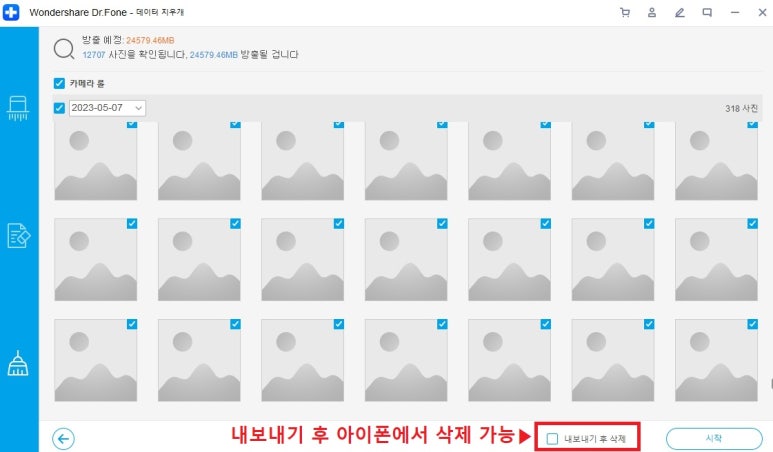Select the top erase-all-data sidebar icon
Viewport: 773px width, 452px height.
pyautogui.click(x=18, y=108)
